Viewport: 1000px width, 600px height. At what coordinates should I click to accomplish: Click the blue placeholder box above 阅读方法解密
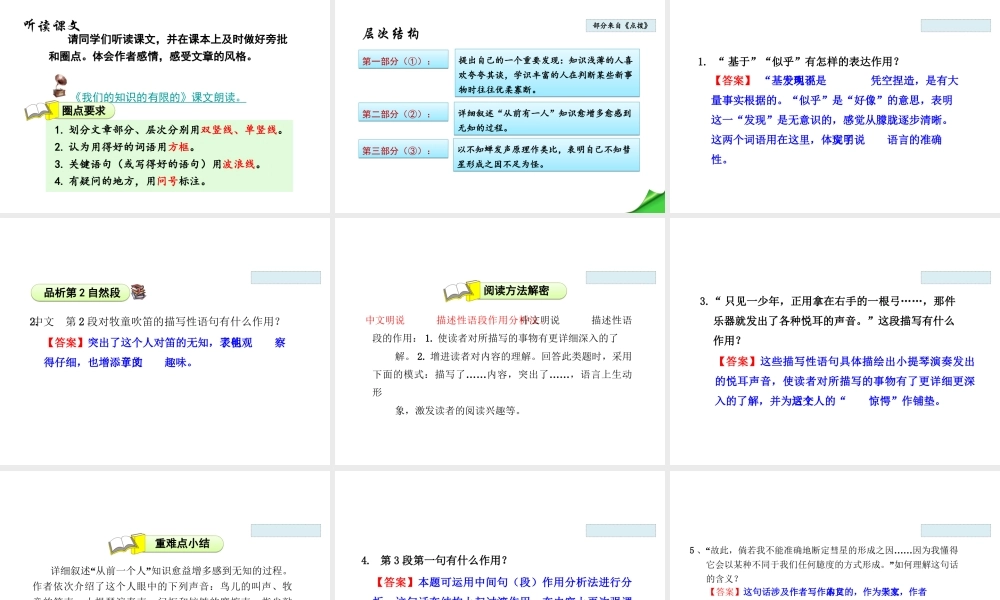click(621, 277)
